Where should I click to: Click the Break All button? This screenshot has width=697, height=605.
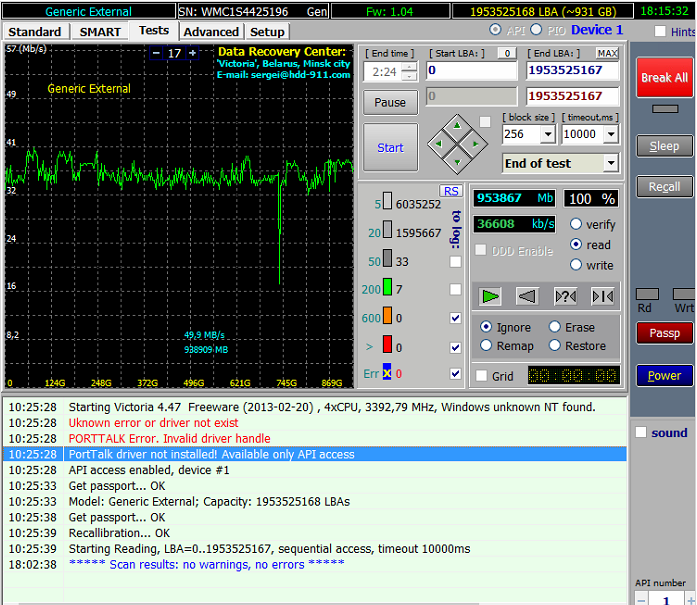[x=664, y=77]
